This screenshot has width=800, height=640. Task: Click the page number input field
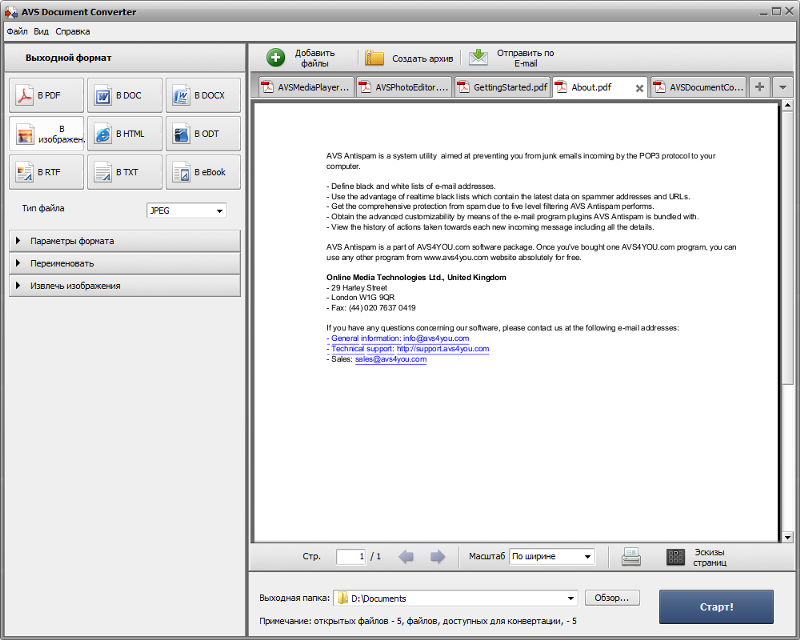351,556
